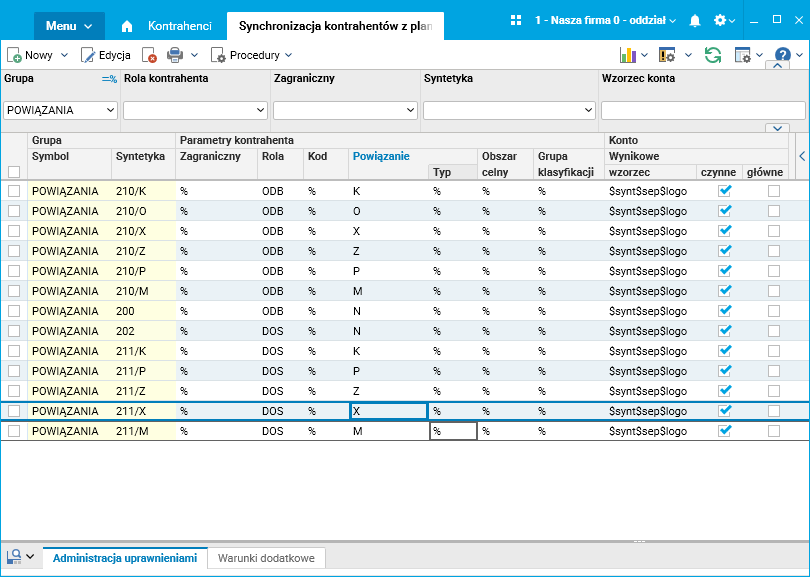Click the green refresh icon
Image resolution: width=810 pixels, height=577 pixels.
tap(713, 56)
